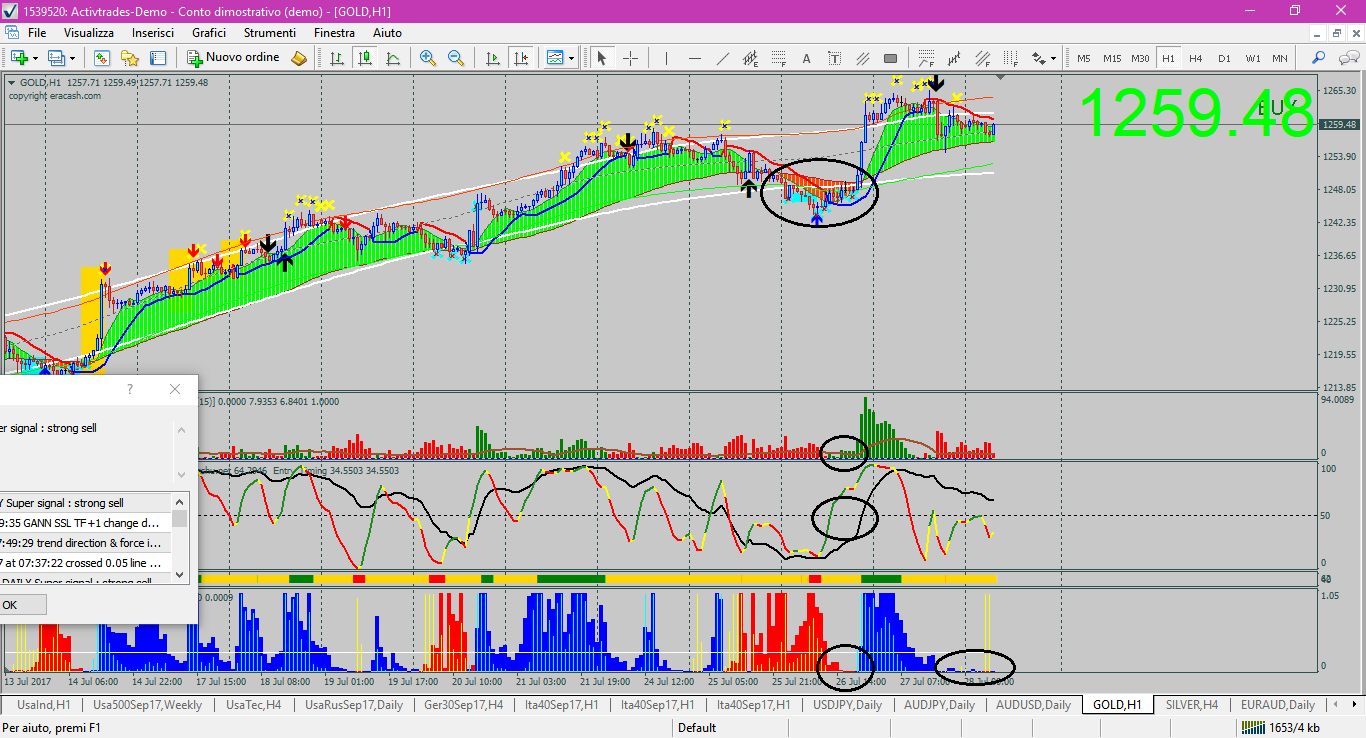Click the alert list vertical scrollbar
The image size is (1366, 738).
180,537
